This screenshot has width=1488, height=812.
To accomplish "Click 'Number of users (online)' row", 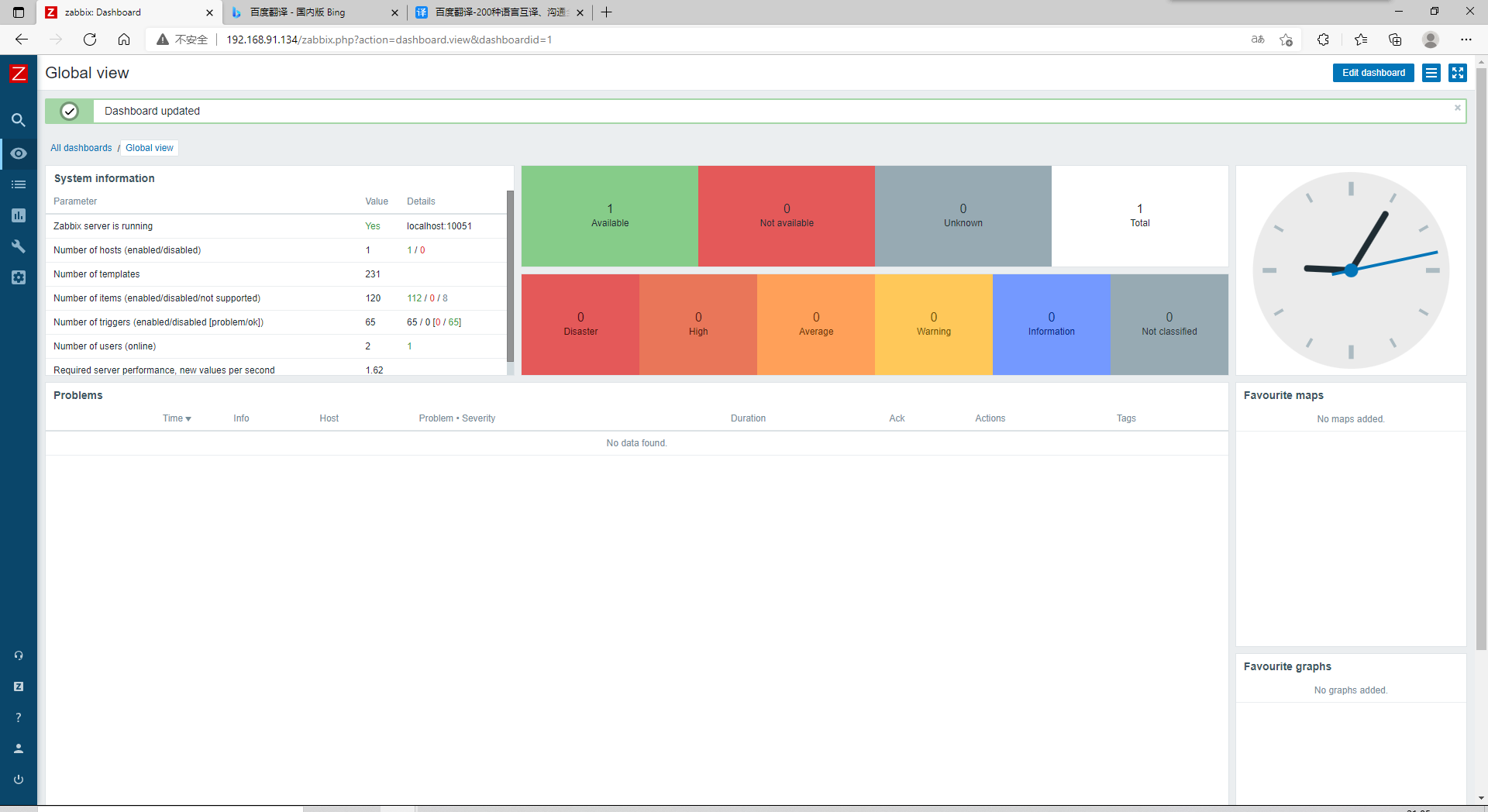I will point(276,346).
